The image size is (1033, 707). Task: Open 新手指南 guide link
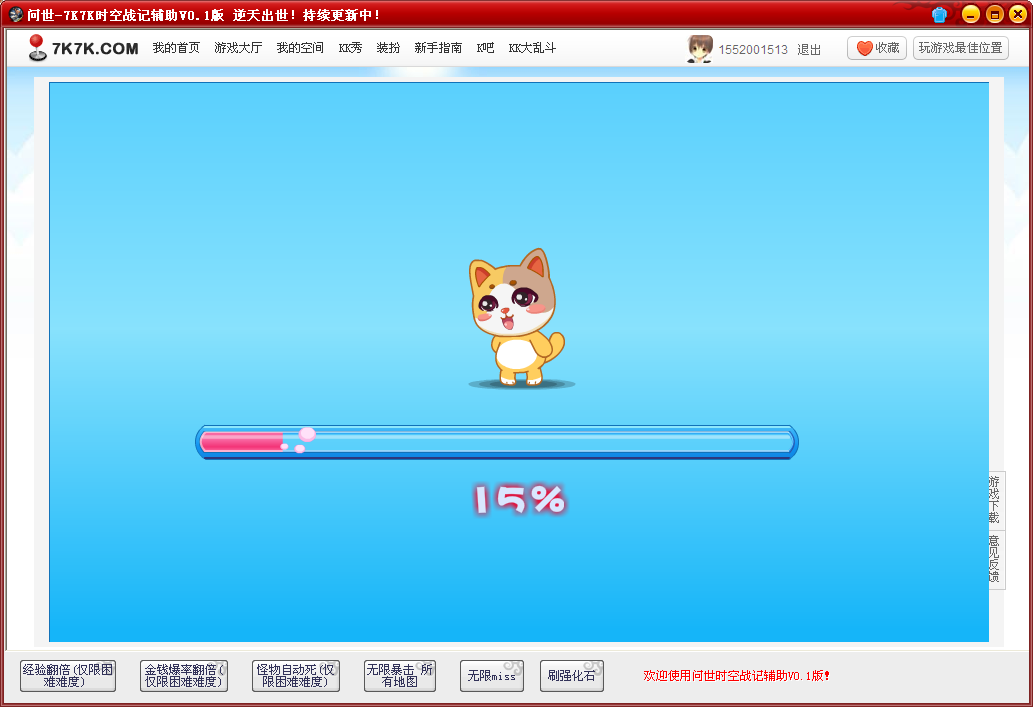[x=438, y=48]
